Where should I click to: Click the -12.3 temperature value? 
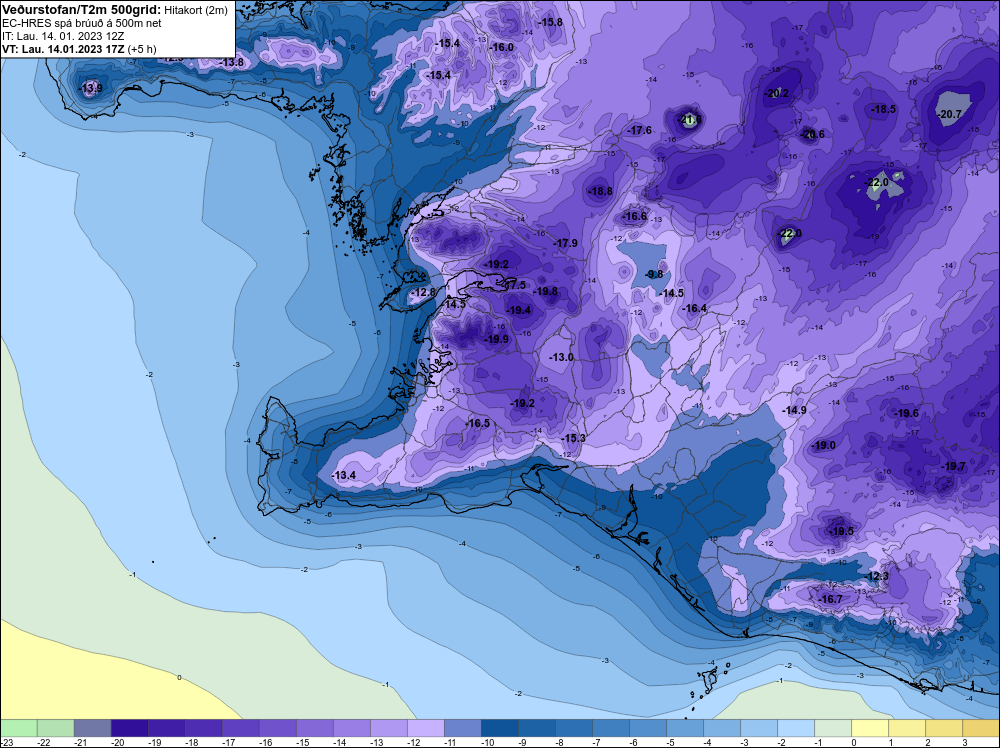[877, 576]
